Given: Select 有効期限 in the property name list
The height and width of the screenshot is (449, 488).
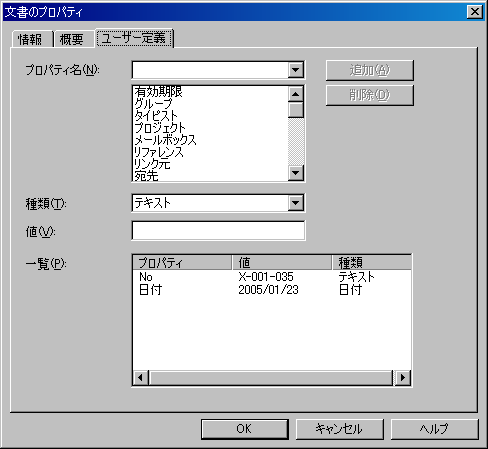Looking at the screenshot, I should (x=210, y=92).
